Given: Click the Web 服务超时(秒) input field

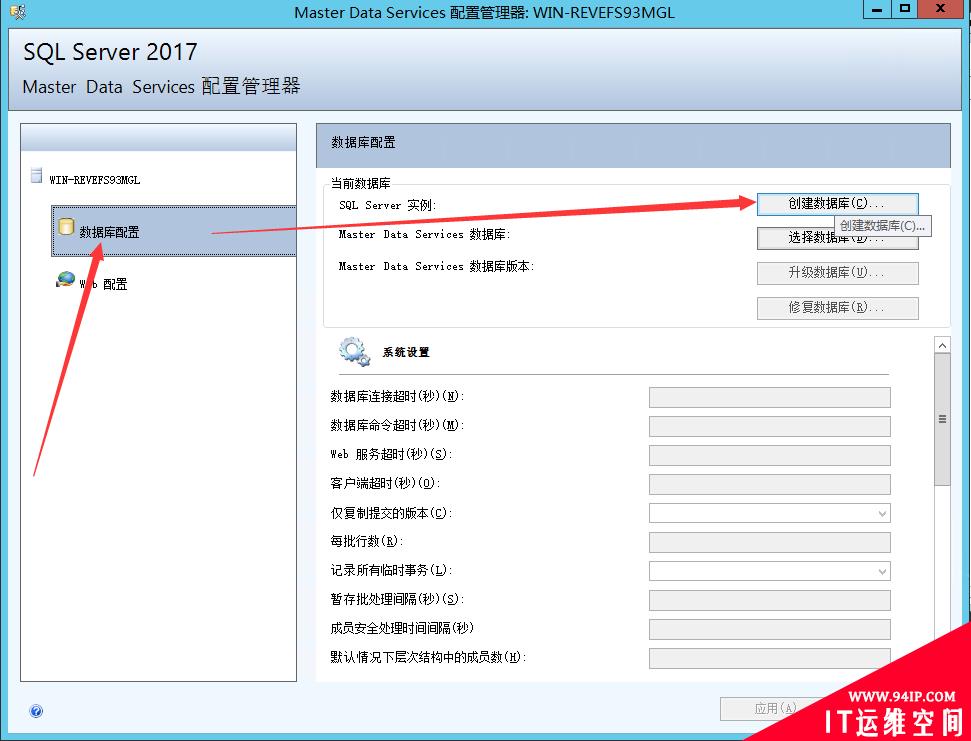Looking at the screenshot, I should 770,455.
